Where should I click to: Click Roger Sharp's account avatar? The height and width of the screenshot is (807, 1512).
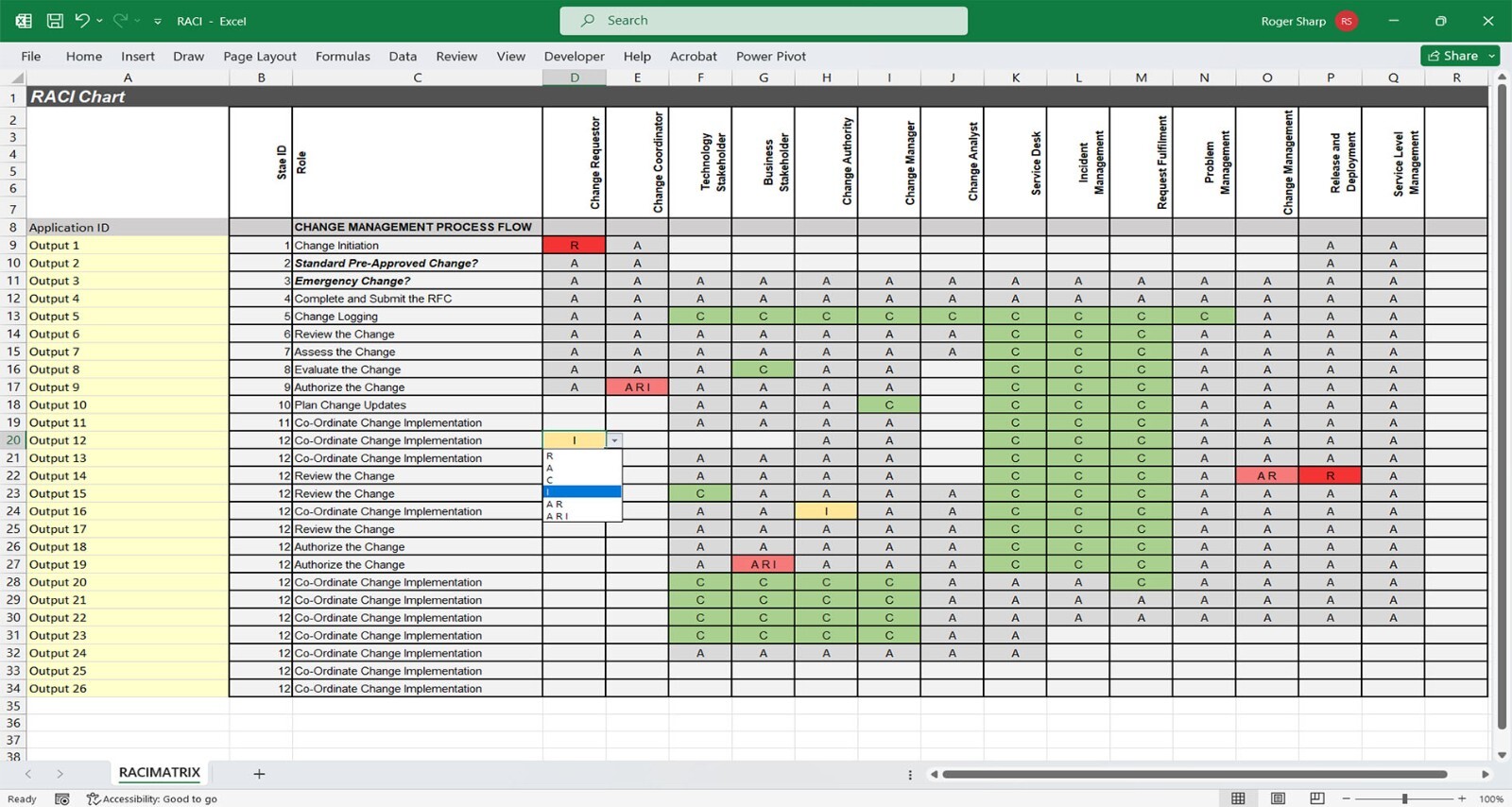click(1347, 21)
